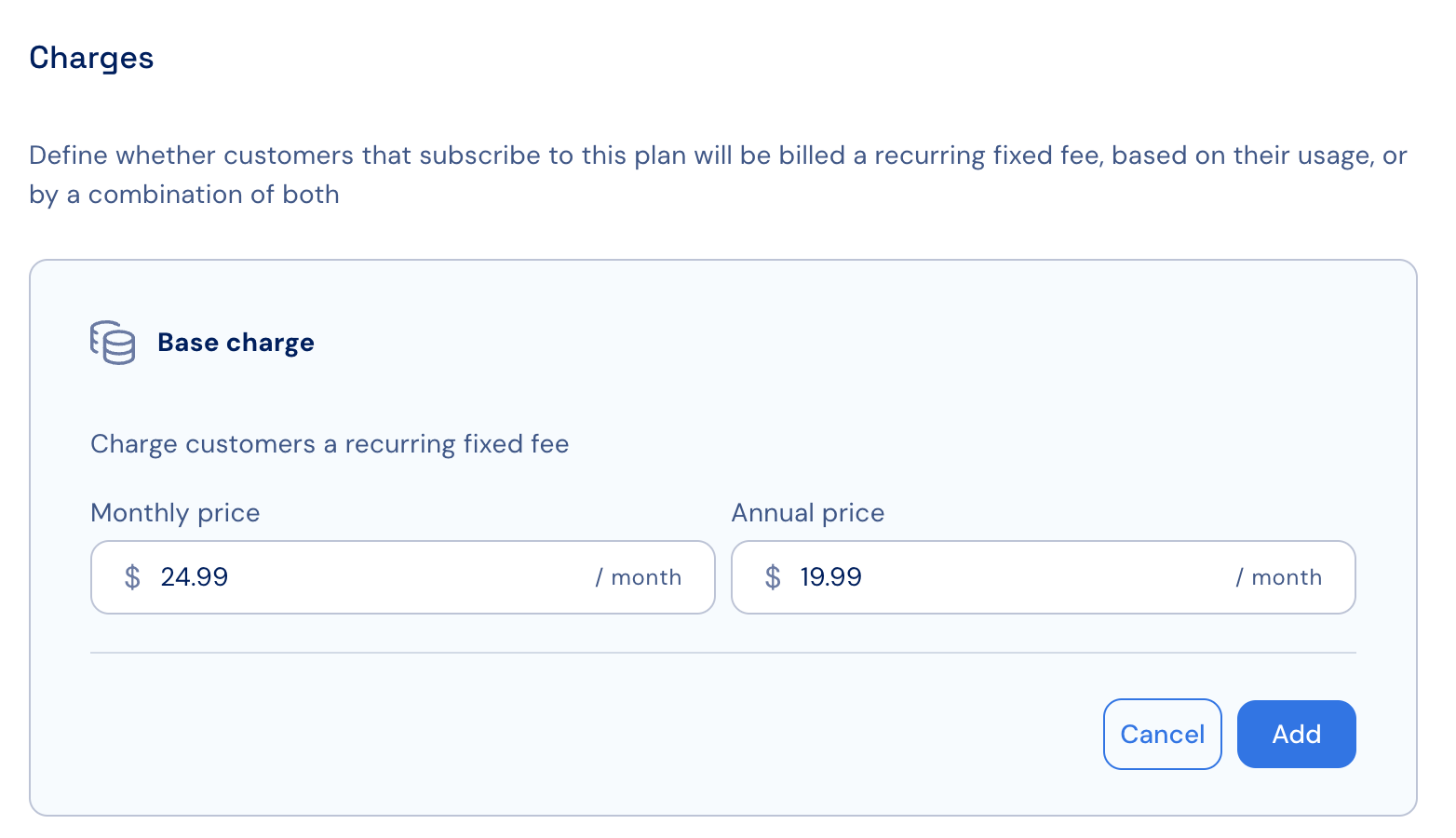Click the Annual price label
Viewport: 1456px width, 838px height.
[808, 513]
